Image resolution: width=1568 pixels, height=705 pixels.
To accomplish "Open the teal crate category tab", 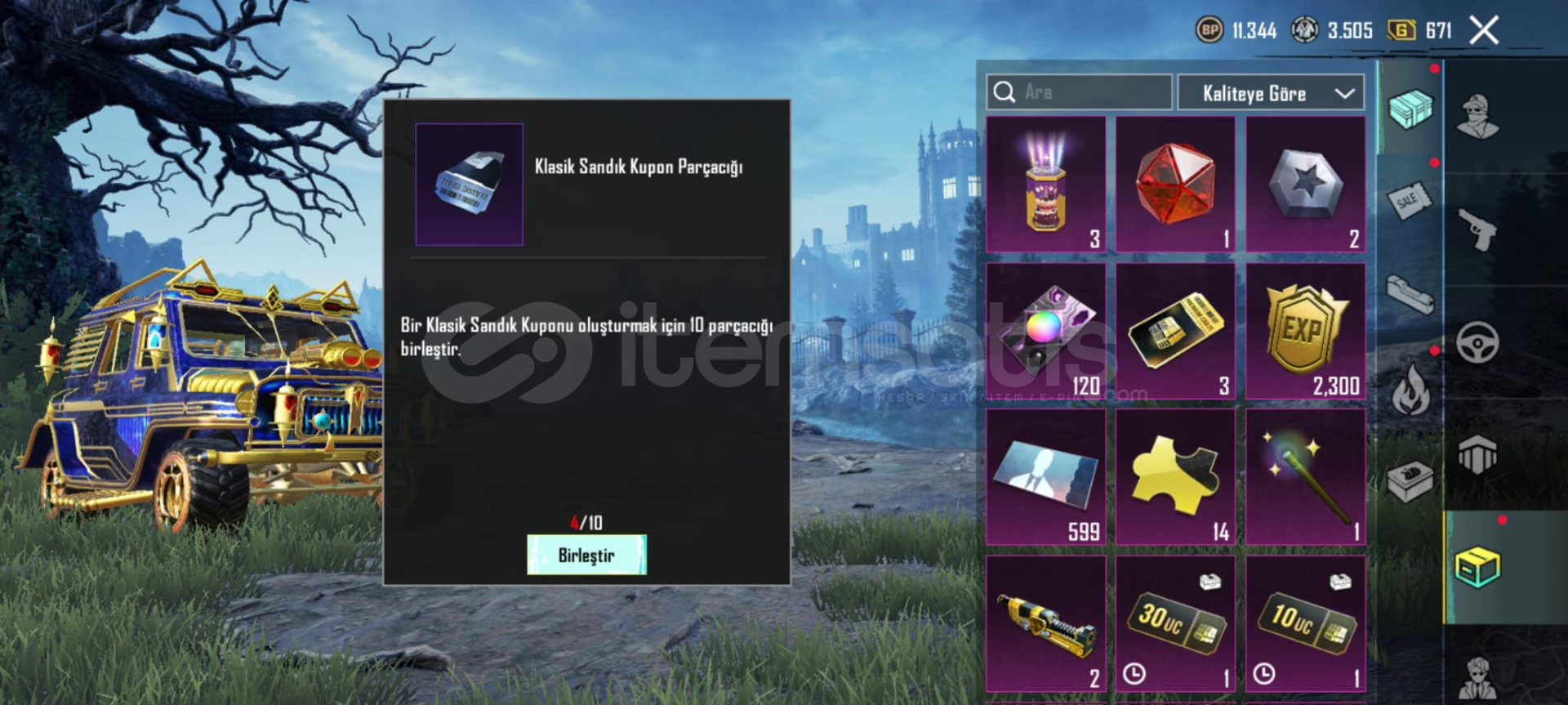I will (x=1410, y=109).
